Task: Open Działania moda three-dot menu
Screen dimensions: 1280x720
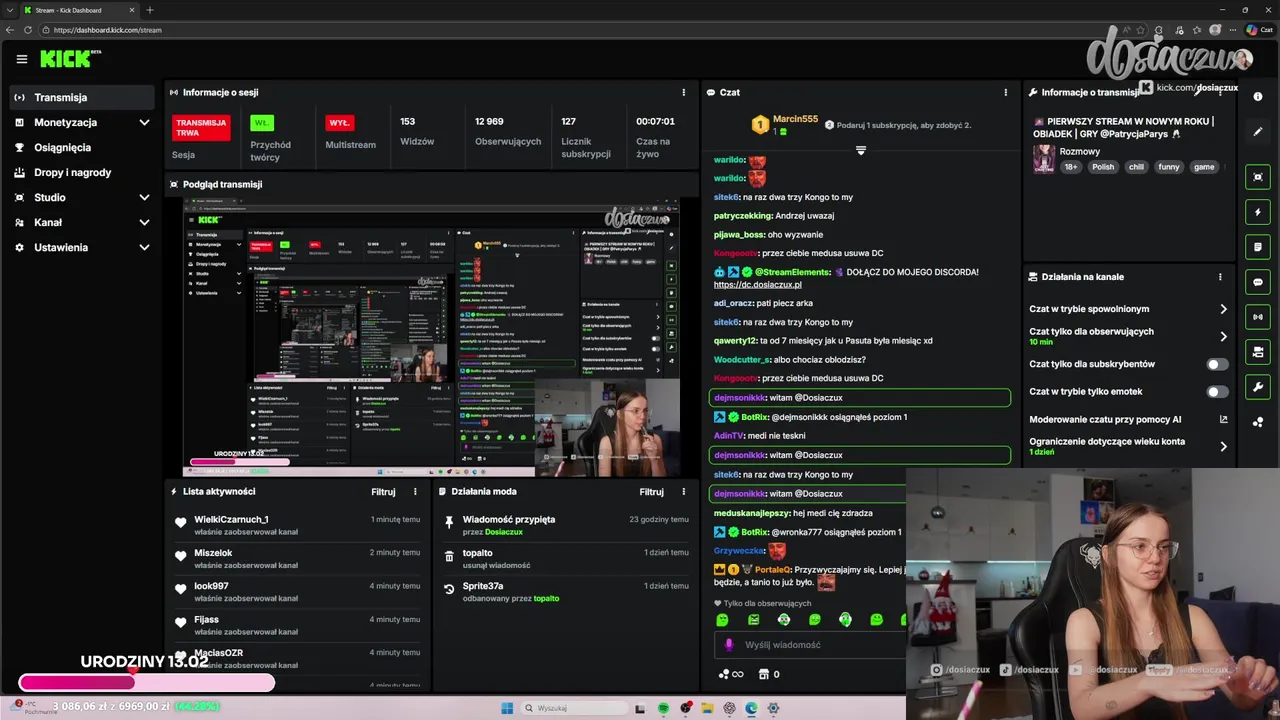Action: point(684,492)
